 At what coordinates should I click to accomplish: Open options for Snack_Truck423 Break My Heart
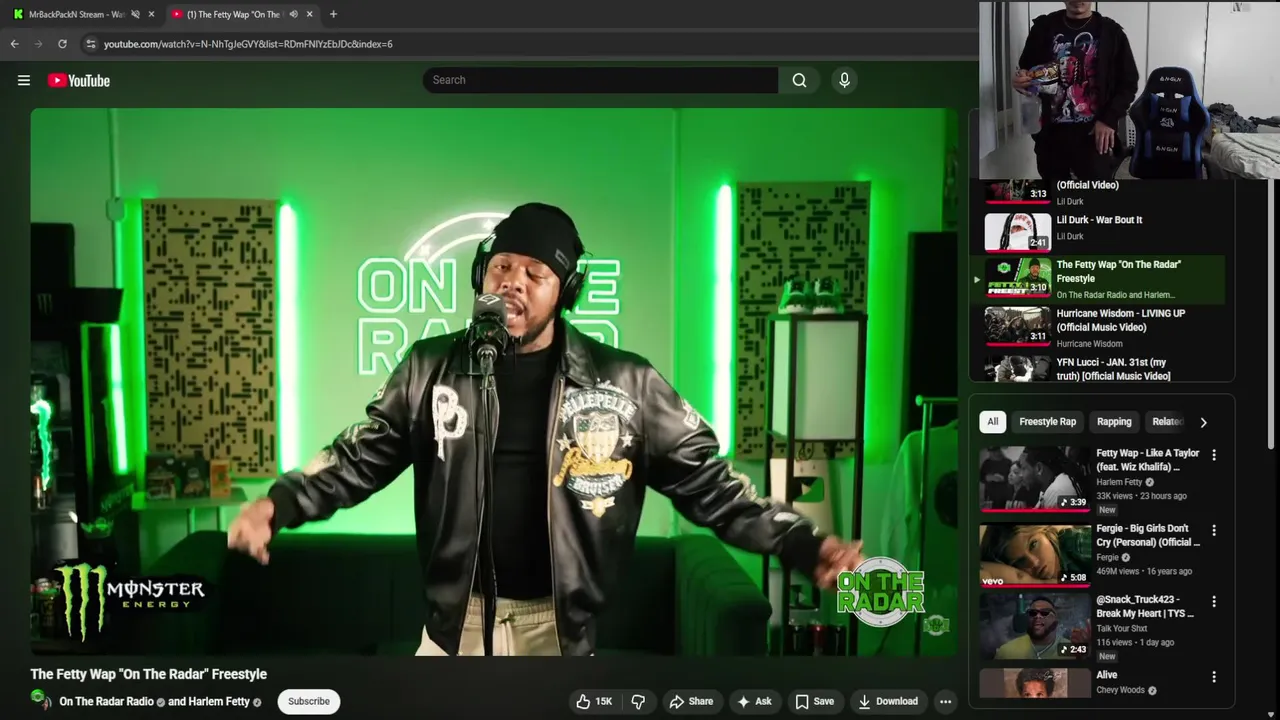1214,601
